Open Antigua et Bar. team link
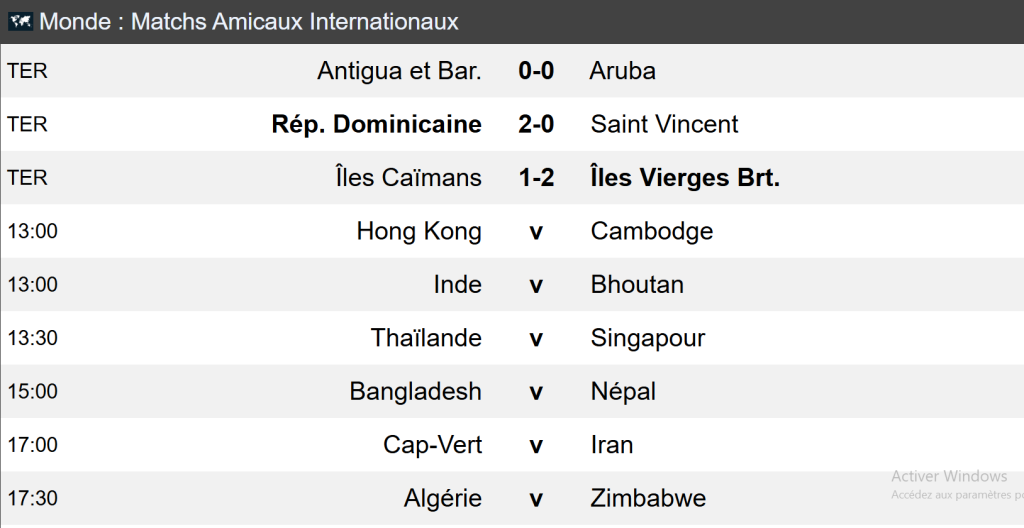 399,71
